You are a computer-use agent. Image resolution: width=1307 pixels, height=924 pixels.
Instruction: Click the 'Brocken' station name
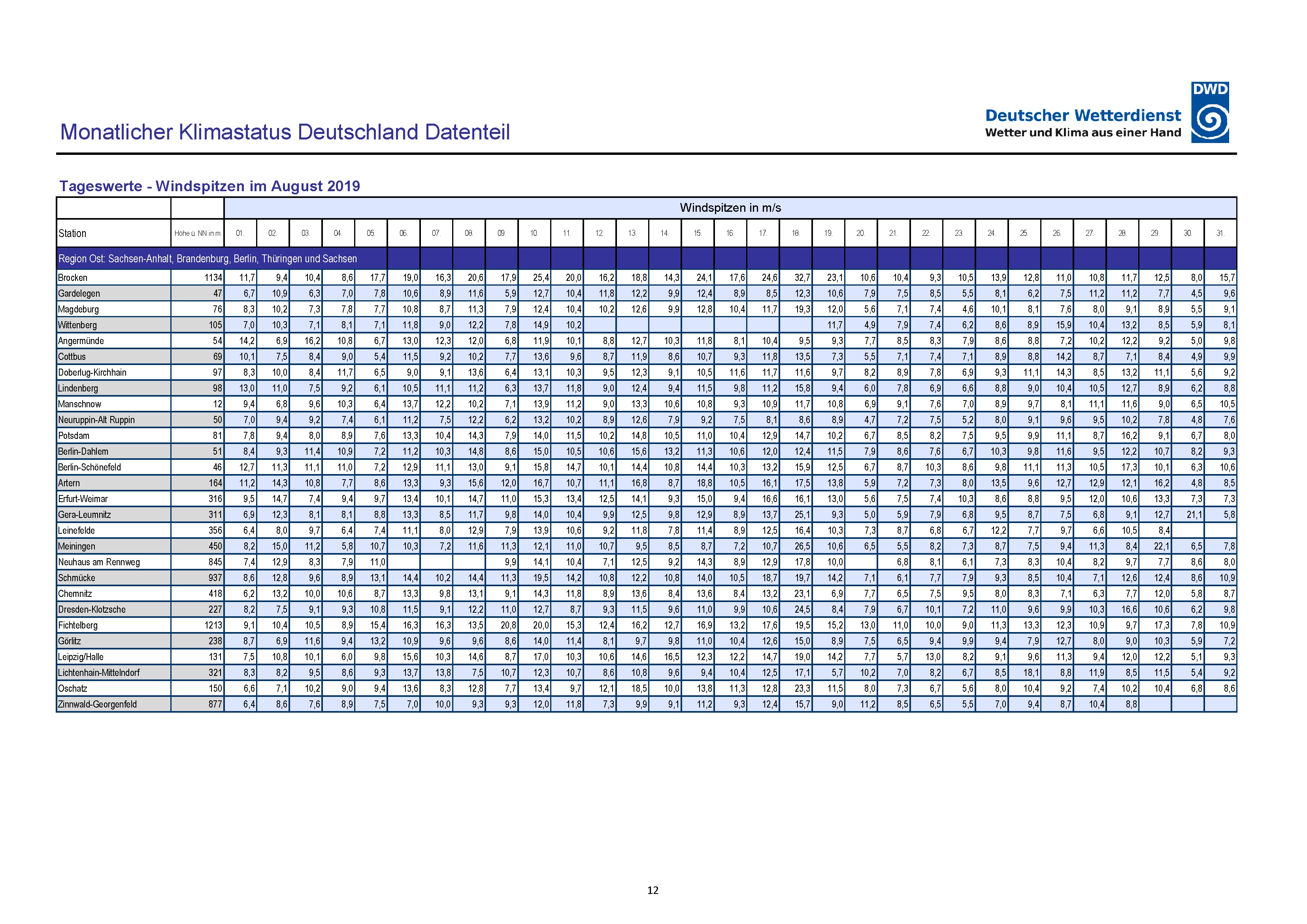(x=73, y=278)
